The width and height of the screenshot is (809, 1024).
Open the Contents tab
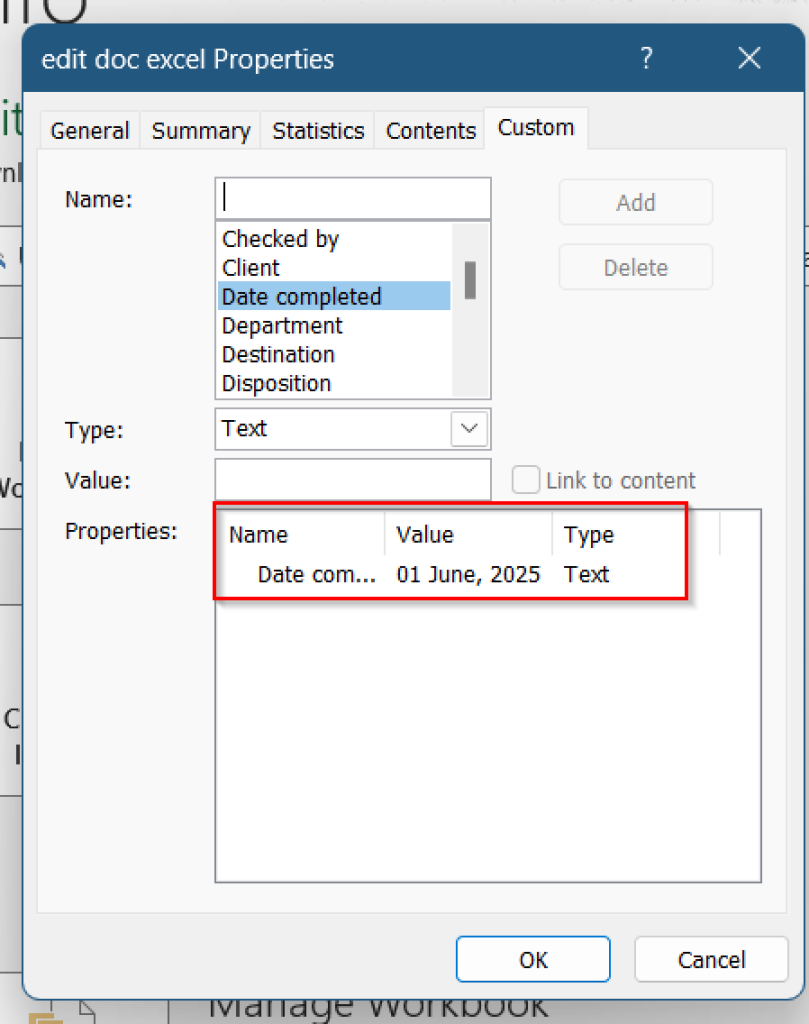[x=429, y=130]
